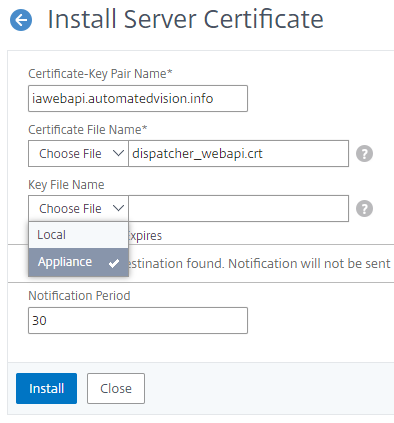Open help icon beside Key File Name field
The height and width of the screenshot is (423, 394).
pos(364,209)
